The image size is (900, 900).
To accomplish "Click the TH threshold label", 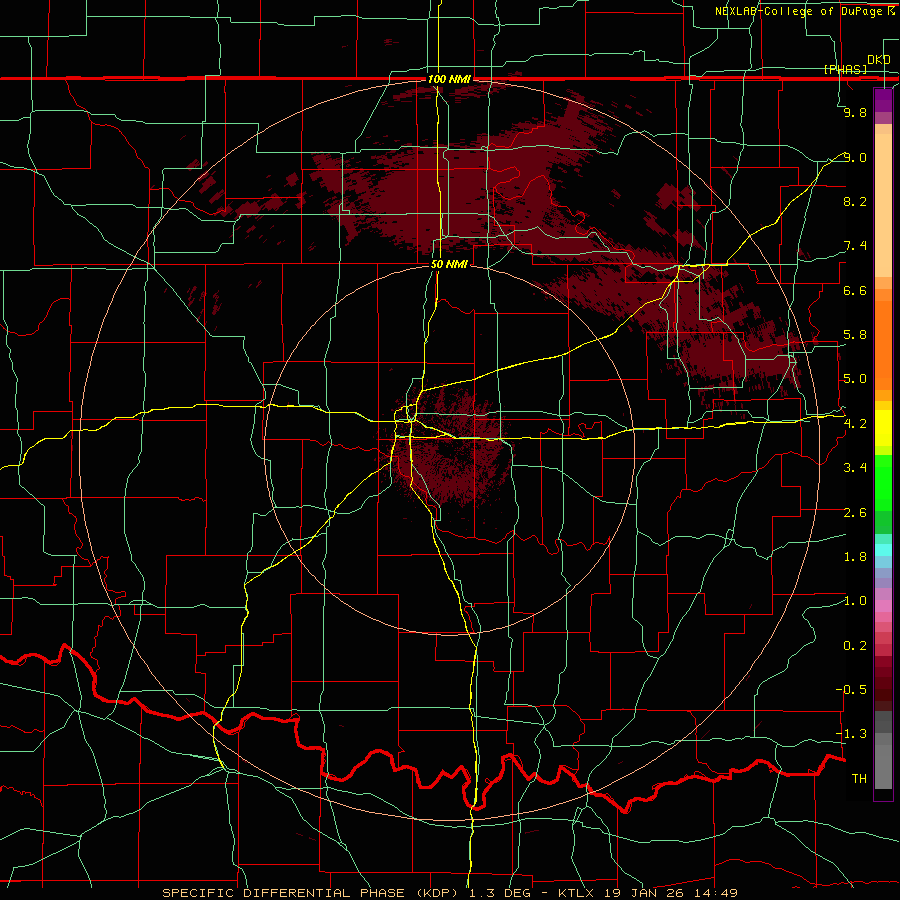I will pos(859,779).
